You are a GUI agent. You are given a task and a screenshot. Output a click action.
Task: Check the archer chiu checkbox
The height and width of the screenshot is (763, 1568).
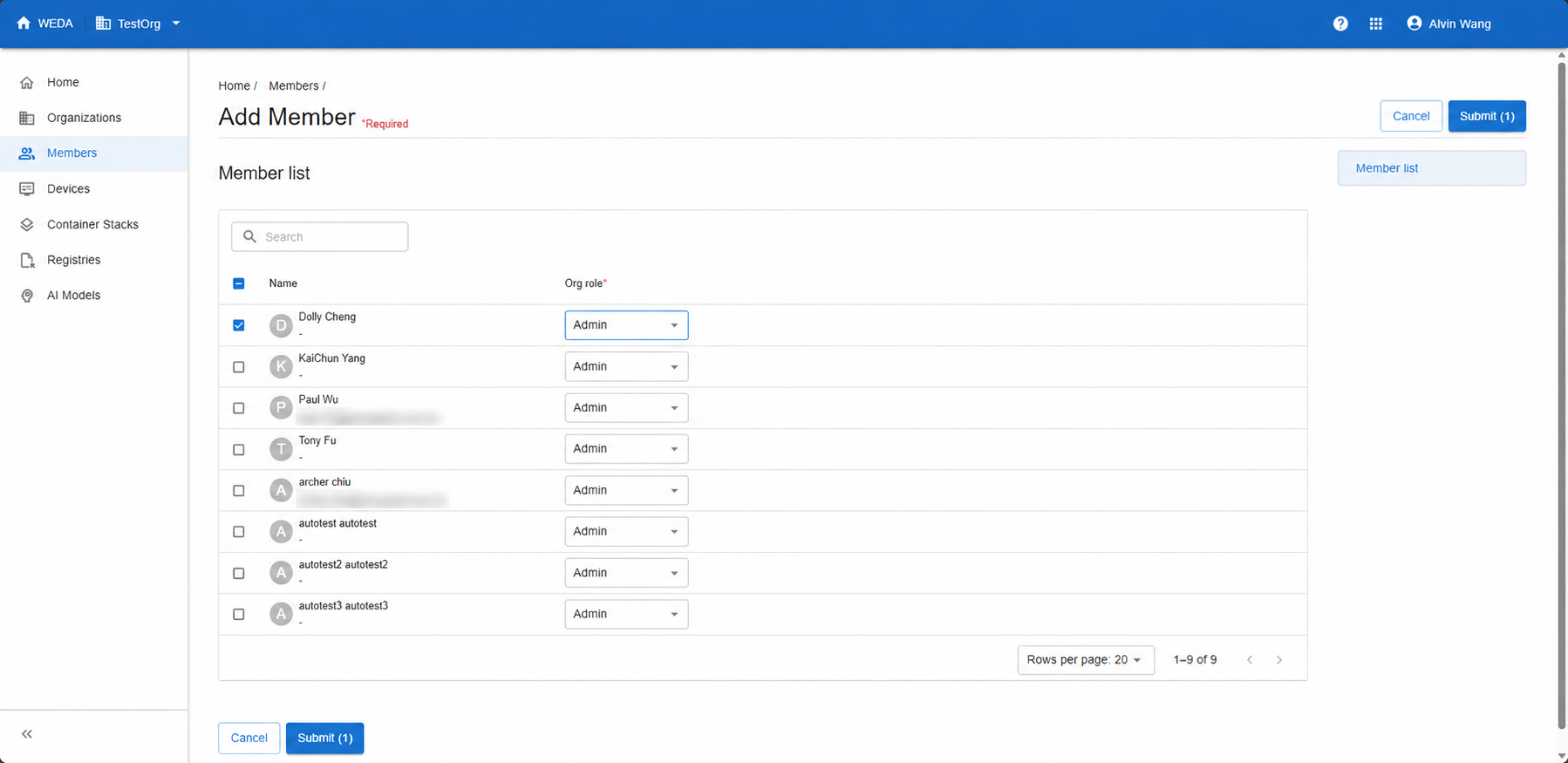[x=239, y=491]
